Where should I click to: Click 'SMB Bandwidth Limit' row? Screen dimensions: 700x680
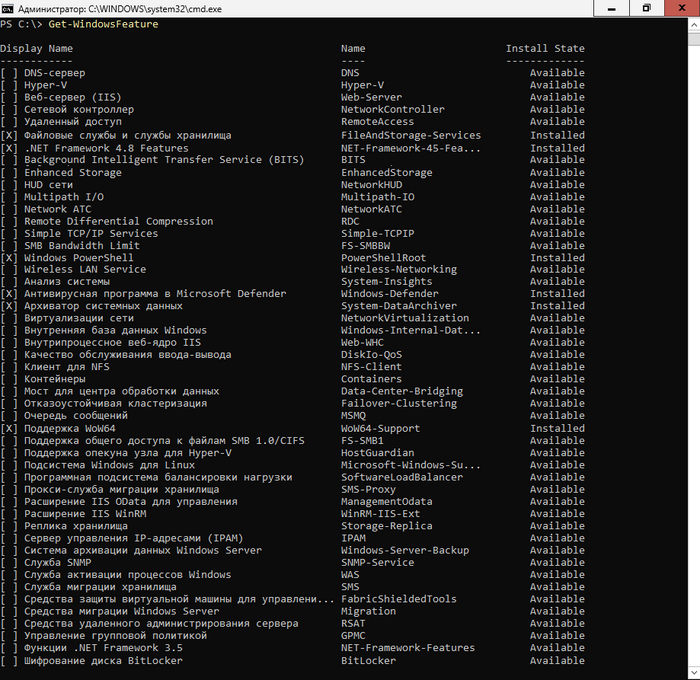tap(82, 246)
